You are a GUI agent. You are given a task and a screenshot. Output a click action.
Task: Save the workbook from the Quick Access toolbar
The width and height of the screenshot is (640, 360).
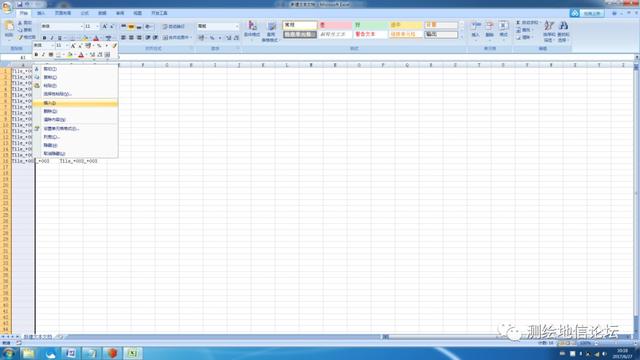pyautogui.click(x=19, y=4)
